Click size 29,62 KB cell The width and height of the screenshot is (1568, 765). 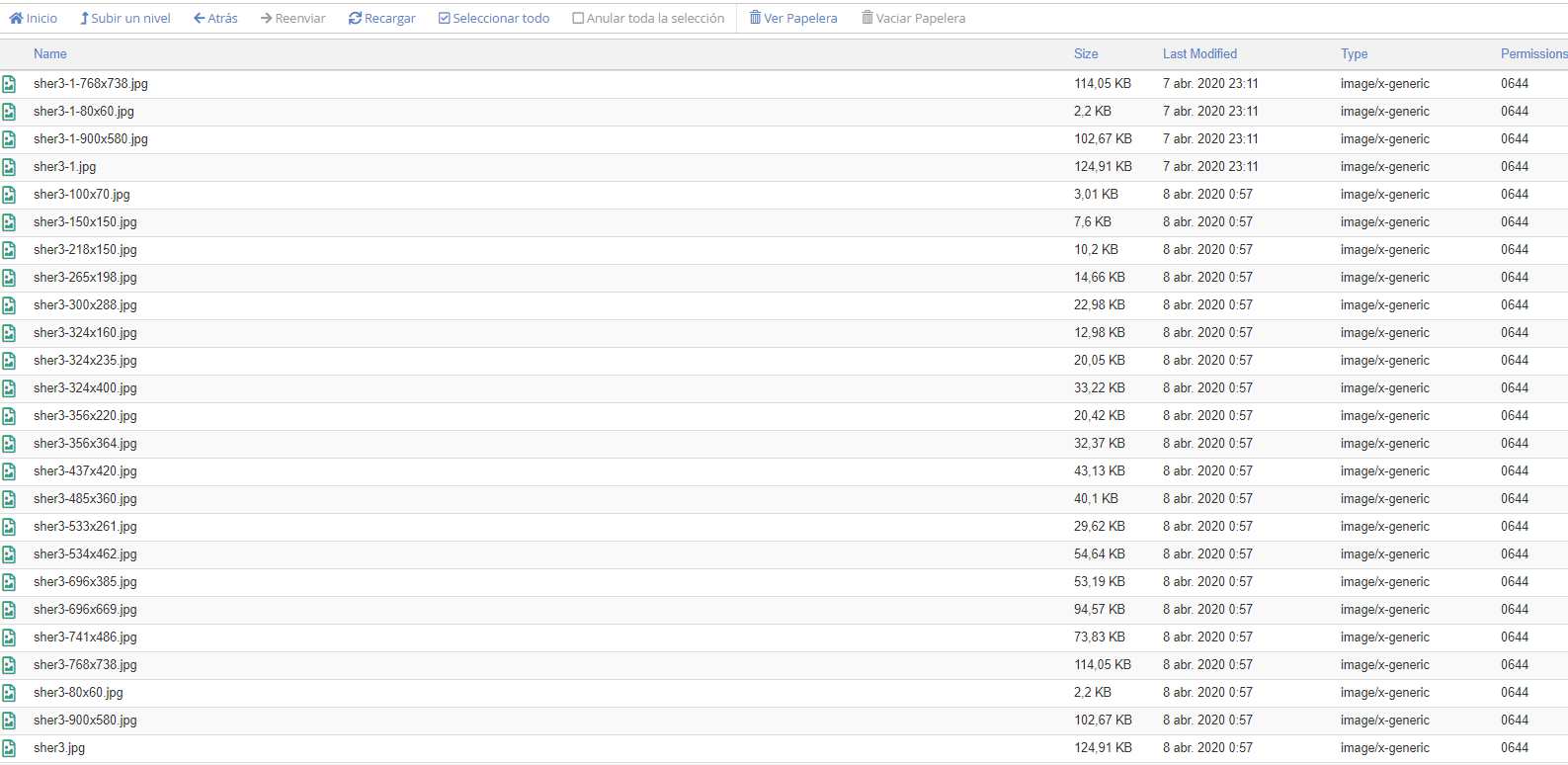click(1100, 527)
